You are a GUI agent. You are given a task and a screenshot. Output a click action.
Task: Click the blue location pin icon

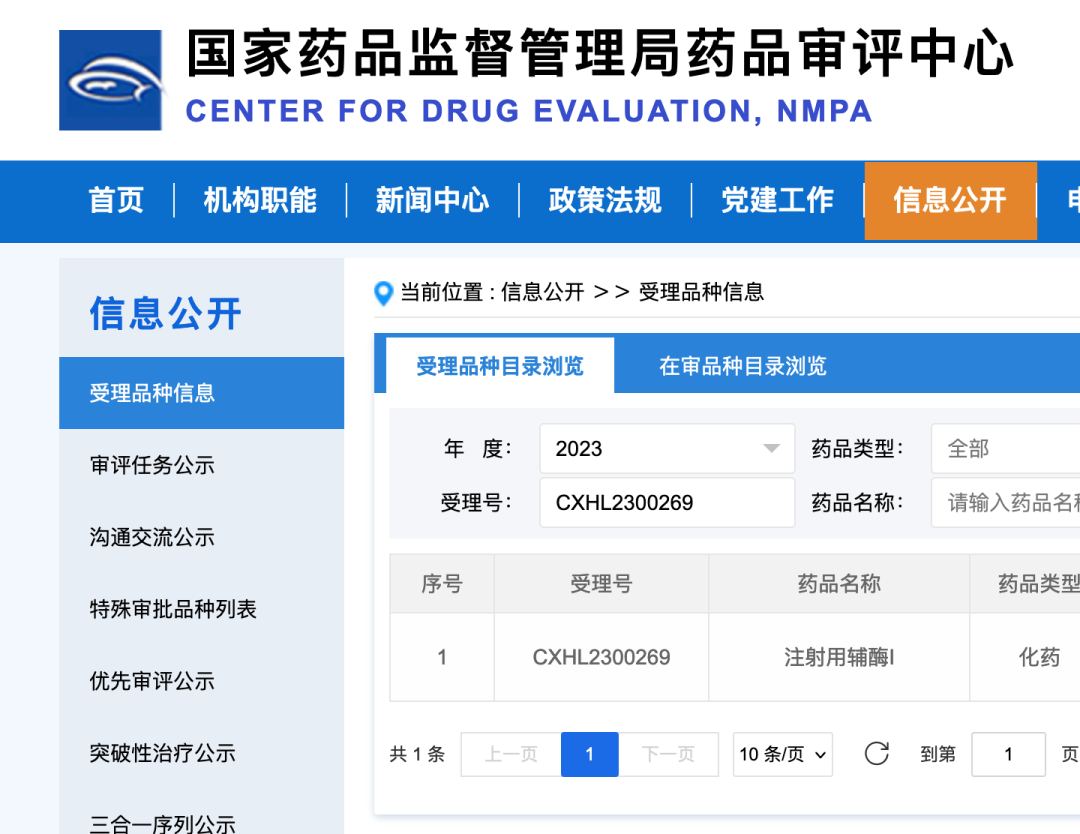[383, 293]
